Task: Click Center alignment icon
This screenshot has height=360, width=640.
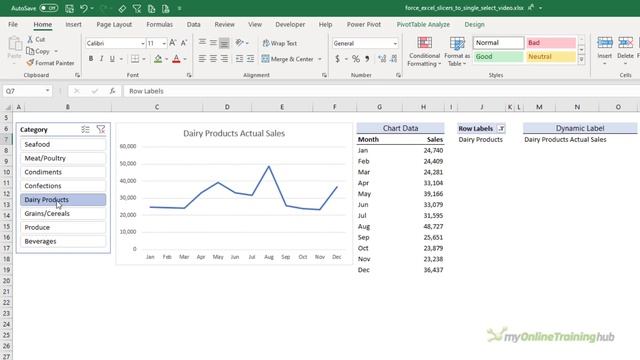Action: tap(213, 59)
